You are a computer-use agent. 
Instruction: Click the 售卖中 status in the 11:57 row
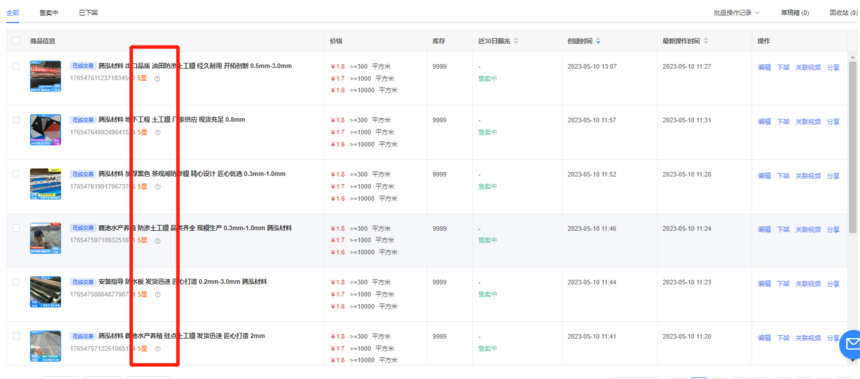(488, 132)
